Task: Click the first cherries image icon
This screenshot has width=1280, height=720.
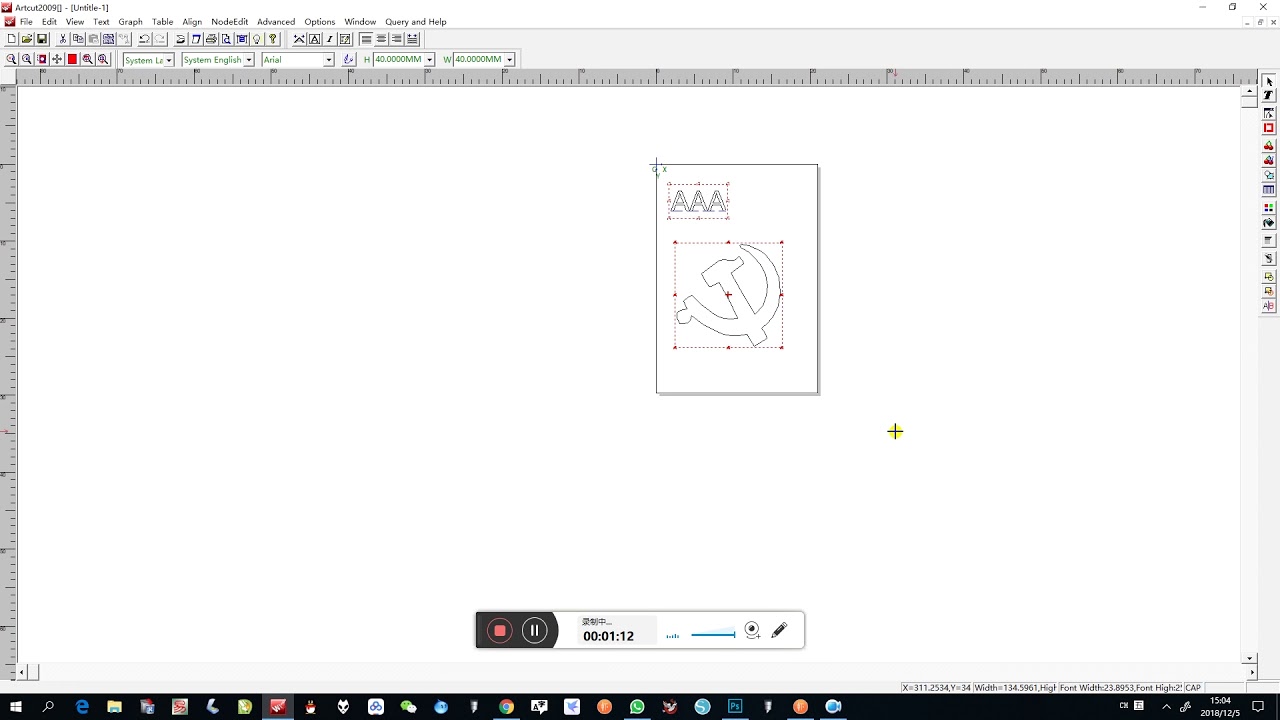Action: tap(1269, 145)
